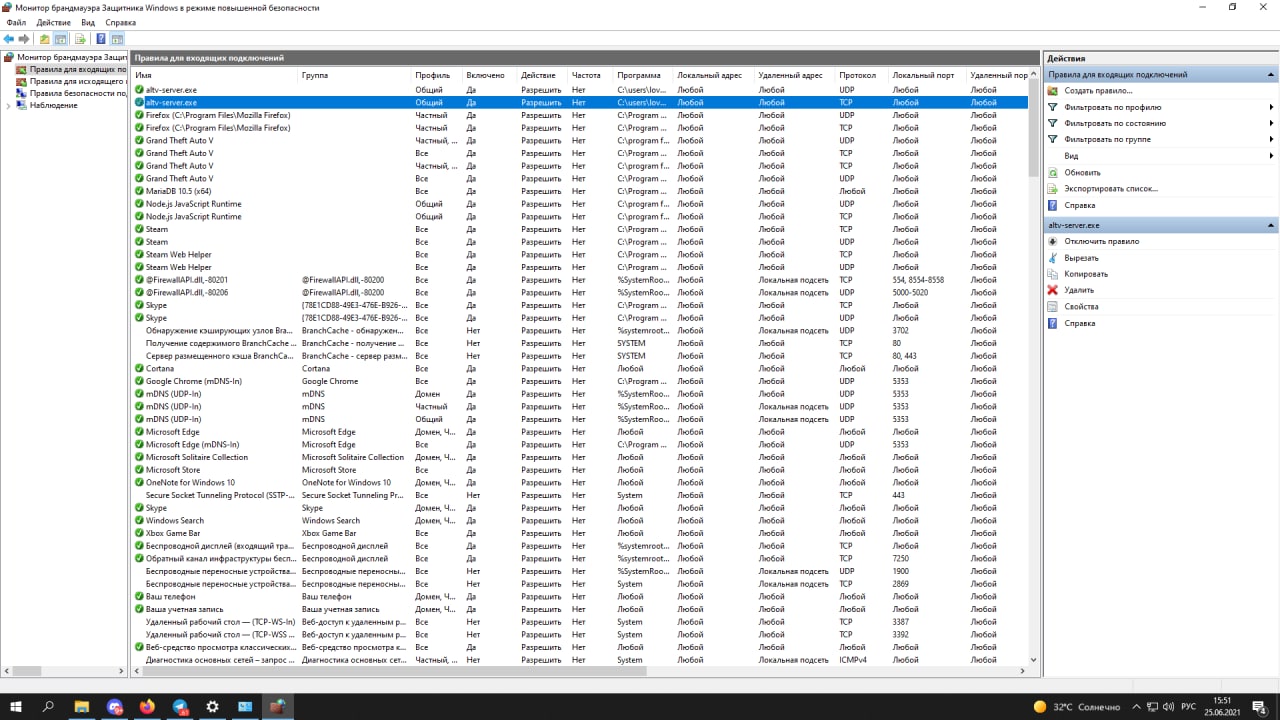This screenshot has height=720, width=1280.
Task: Click Создать правило... action
Action: (1098, 91)
